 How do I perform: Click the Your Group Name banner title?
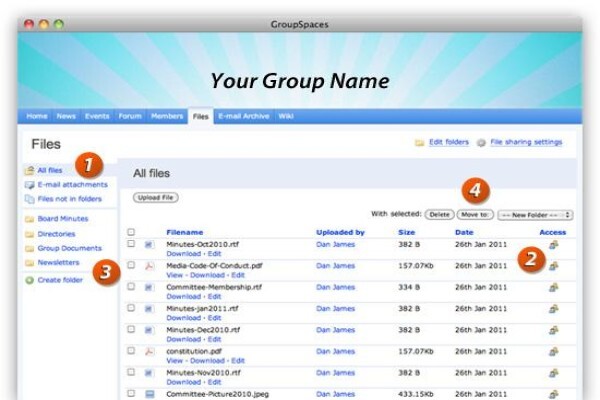click(x=300, y=81)
